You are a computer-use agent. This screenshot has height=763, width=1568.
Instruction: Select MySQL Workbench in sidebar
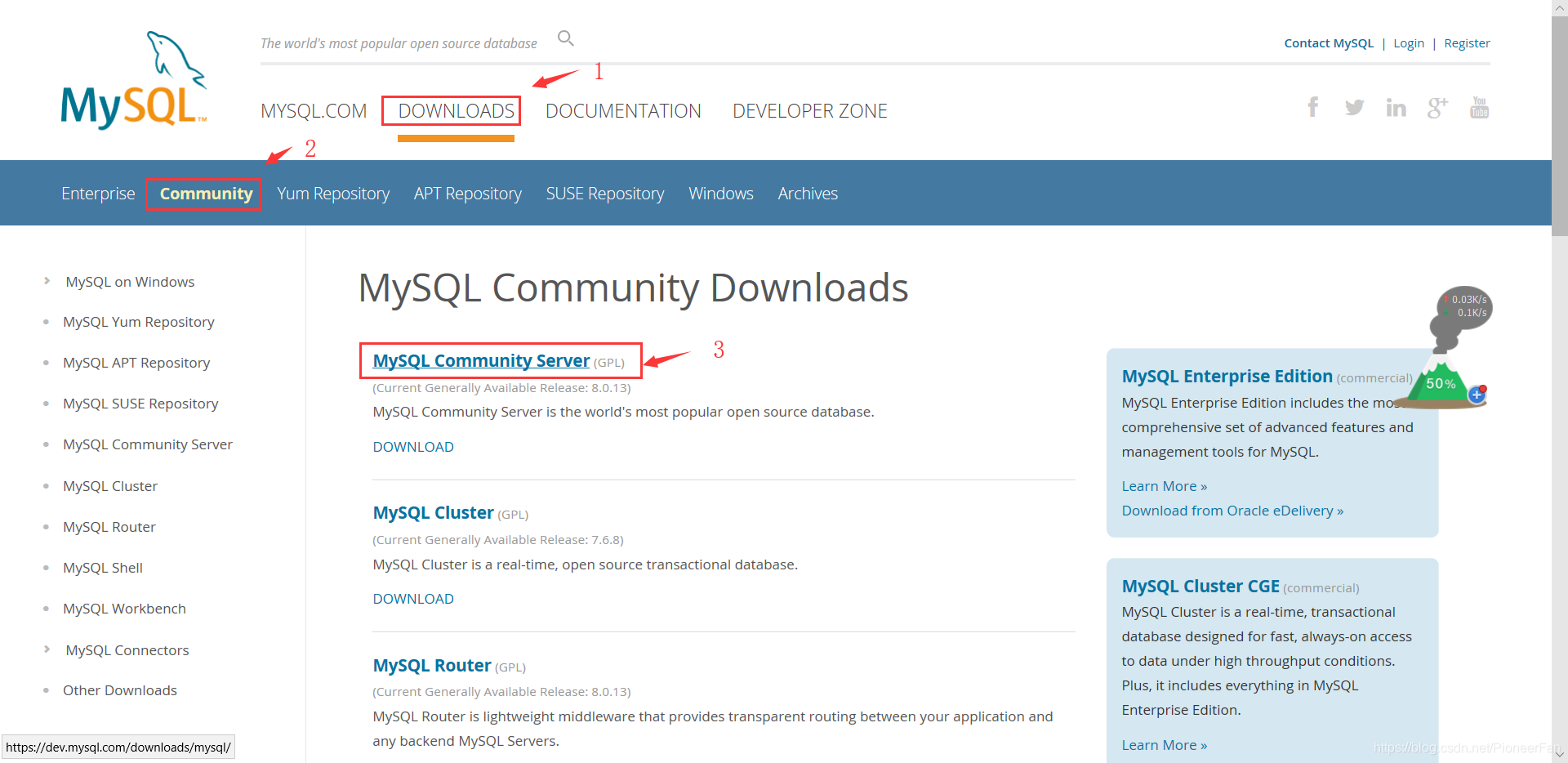tap(124, 609)
